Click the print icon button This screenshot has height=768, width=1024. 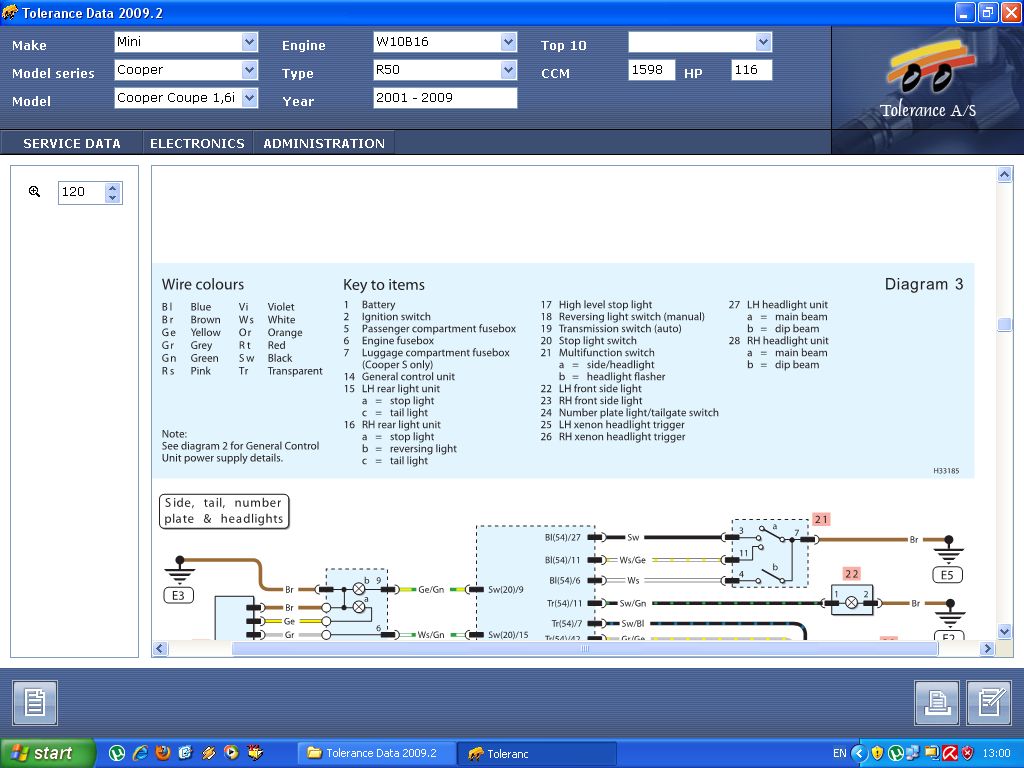[x=937, y=703]
